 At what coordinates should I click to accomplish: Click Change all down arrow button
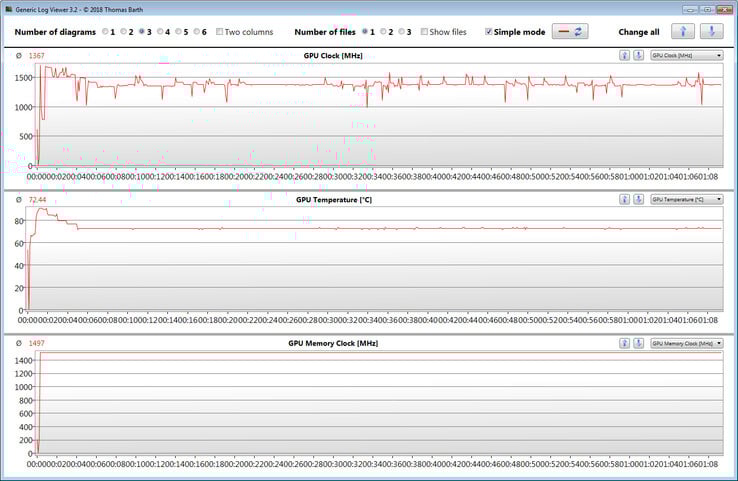coord(712,32)
